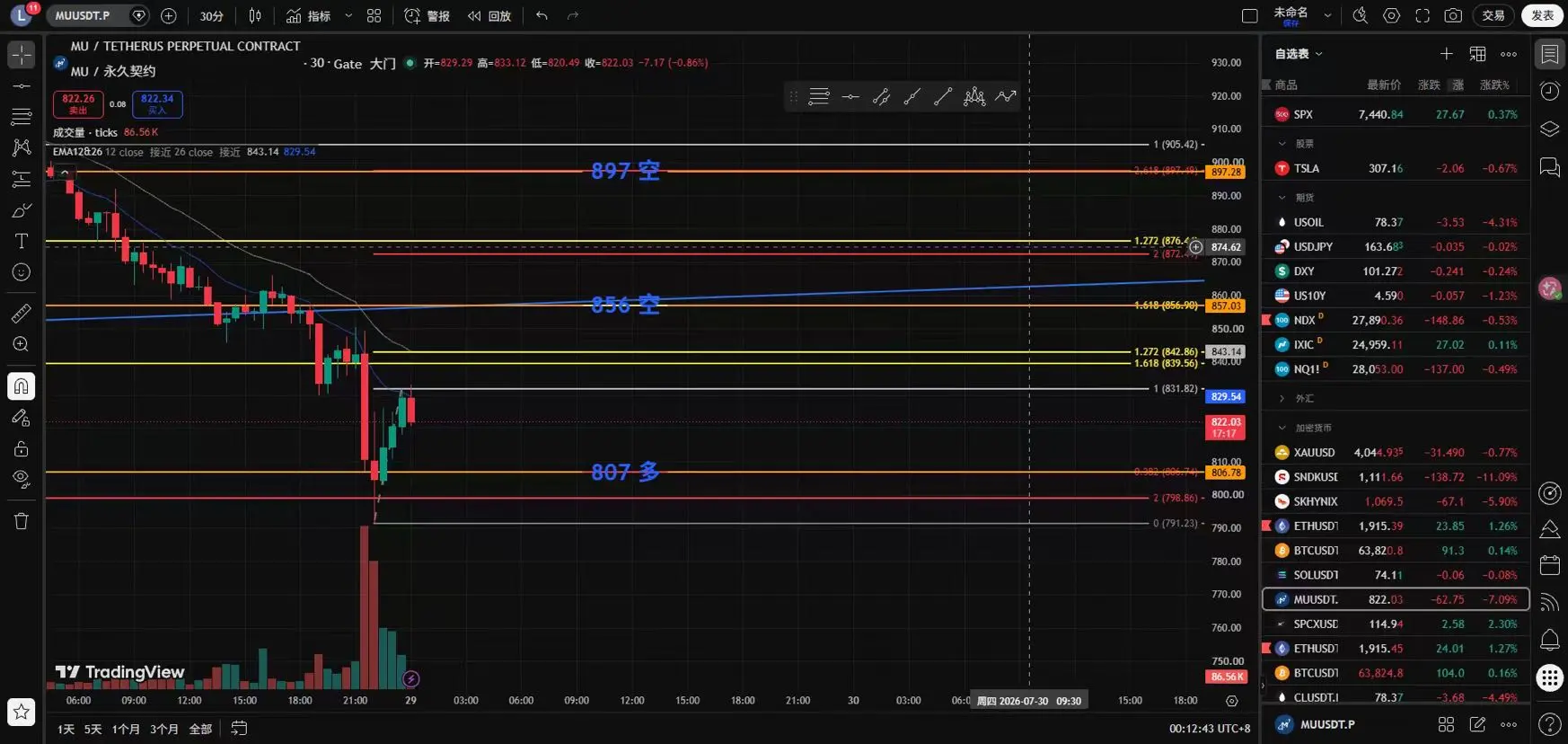
Task: Open pattern tools in left toolbar
Action: (x=22, y=147)
